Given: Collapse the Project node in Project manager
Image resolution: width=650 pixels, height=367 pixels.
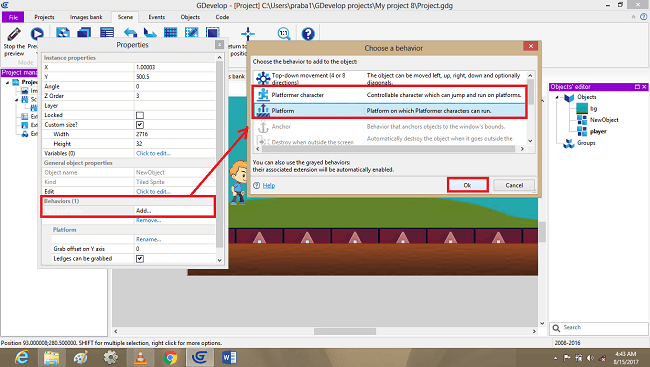Looking at the screenshot, I should coord(7,83).
